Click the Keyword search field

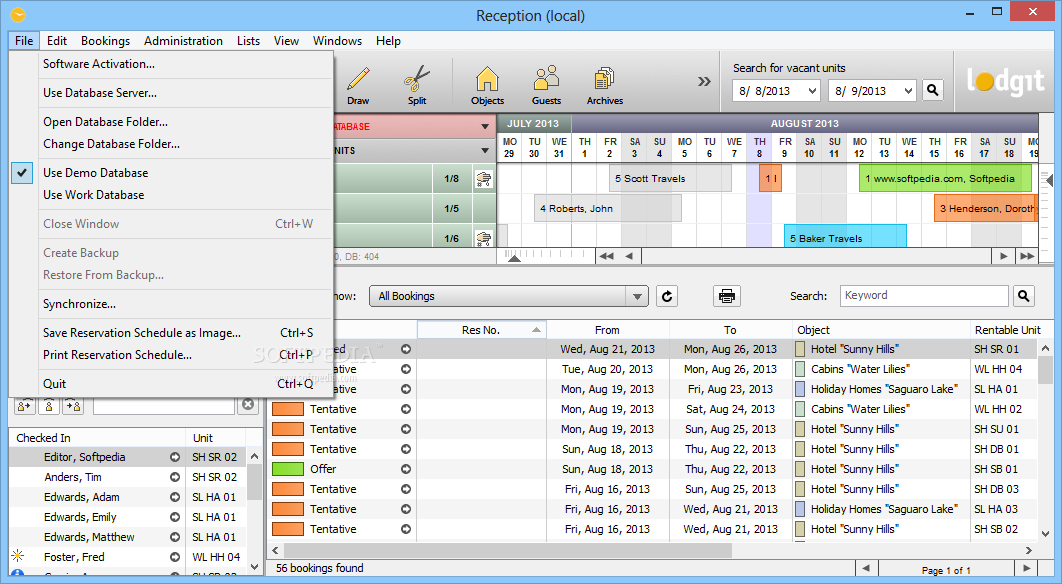coord(924,295)
